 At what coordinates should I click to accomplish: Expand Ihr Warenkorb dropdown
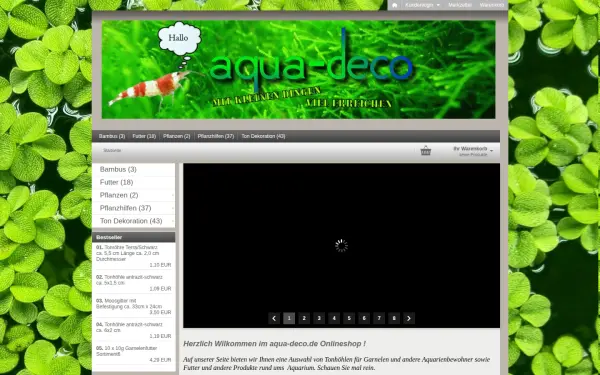473,151
